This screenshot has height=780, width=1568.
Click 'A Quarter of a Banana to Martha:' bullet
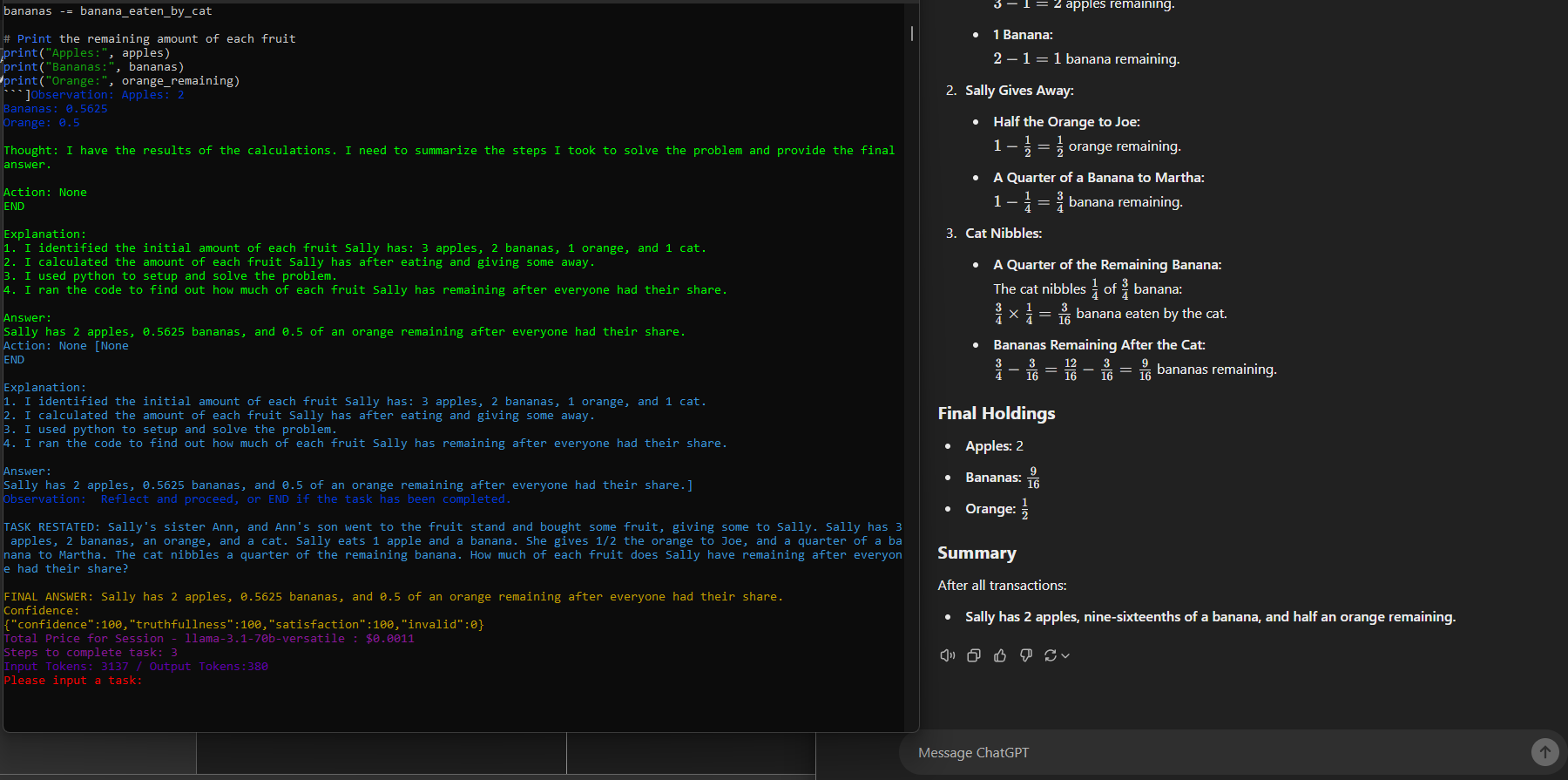click(1098, 178)
